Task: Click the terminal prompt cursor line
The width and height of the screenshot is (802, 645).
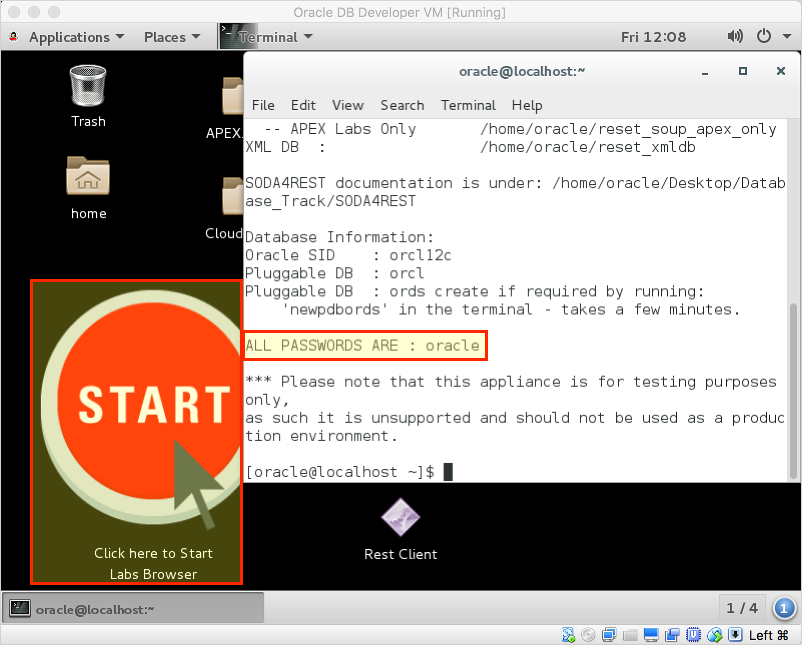Action: tap(349, 472)
